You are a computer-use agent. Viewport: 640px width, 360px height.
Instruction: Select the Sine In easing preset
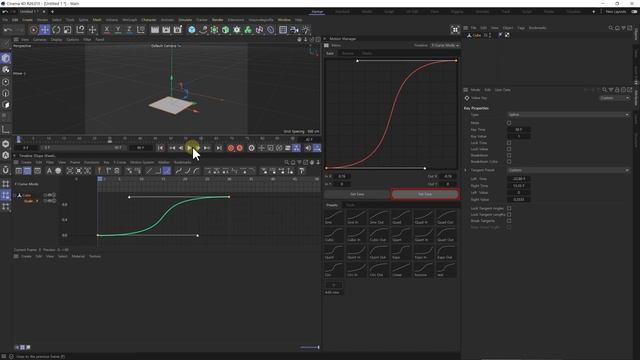click(x=356, y=217)
